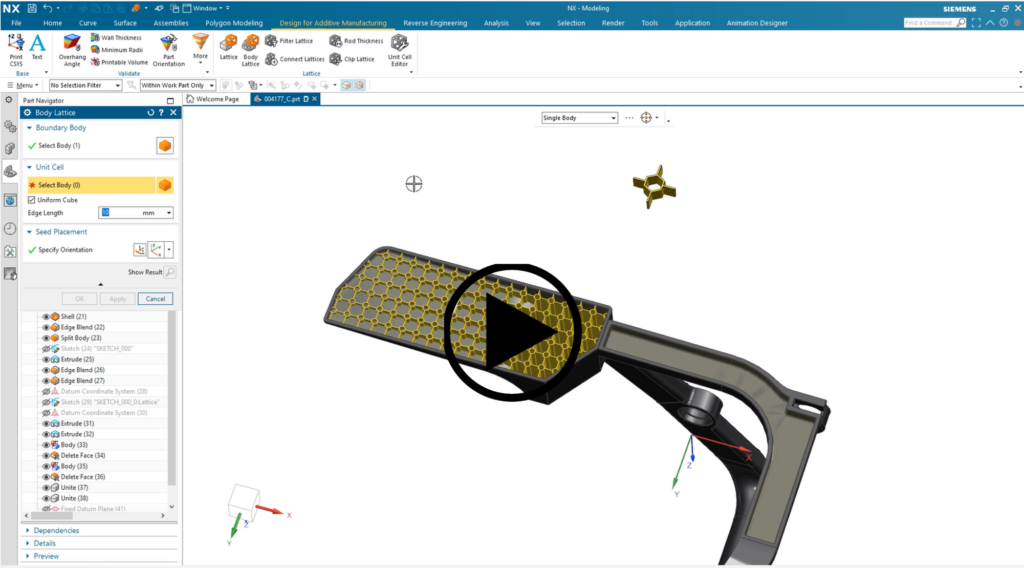This screenshot has width=1024, height=568.
Task: Select the Body Lattice ribbon icon
Action: click(x=251, y=48)
